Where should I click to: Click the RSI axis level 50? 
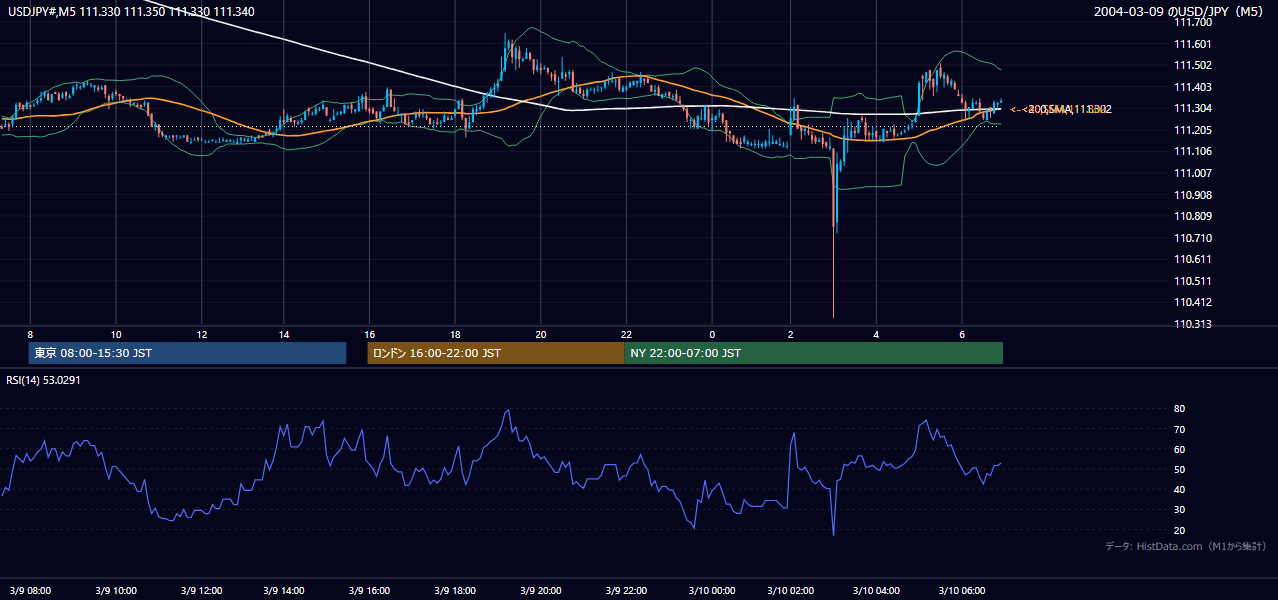tap(1179, 469)
